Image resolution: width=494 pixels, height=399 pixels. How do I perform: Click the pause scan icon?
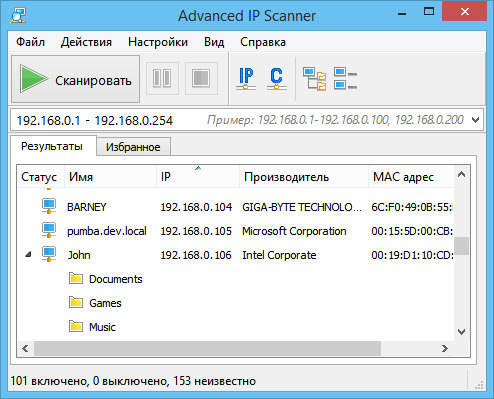tap(162, 78)
